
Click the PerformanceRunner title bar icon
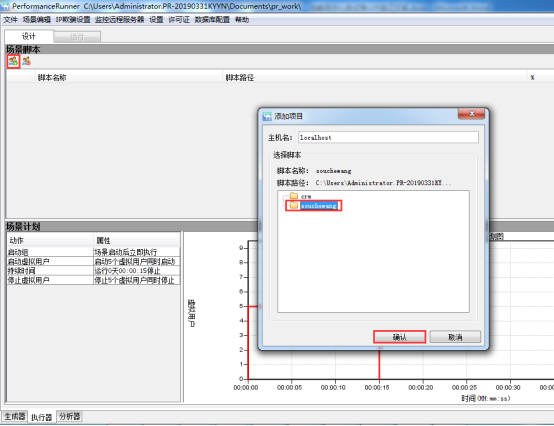[5, 6]
